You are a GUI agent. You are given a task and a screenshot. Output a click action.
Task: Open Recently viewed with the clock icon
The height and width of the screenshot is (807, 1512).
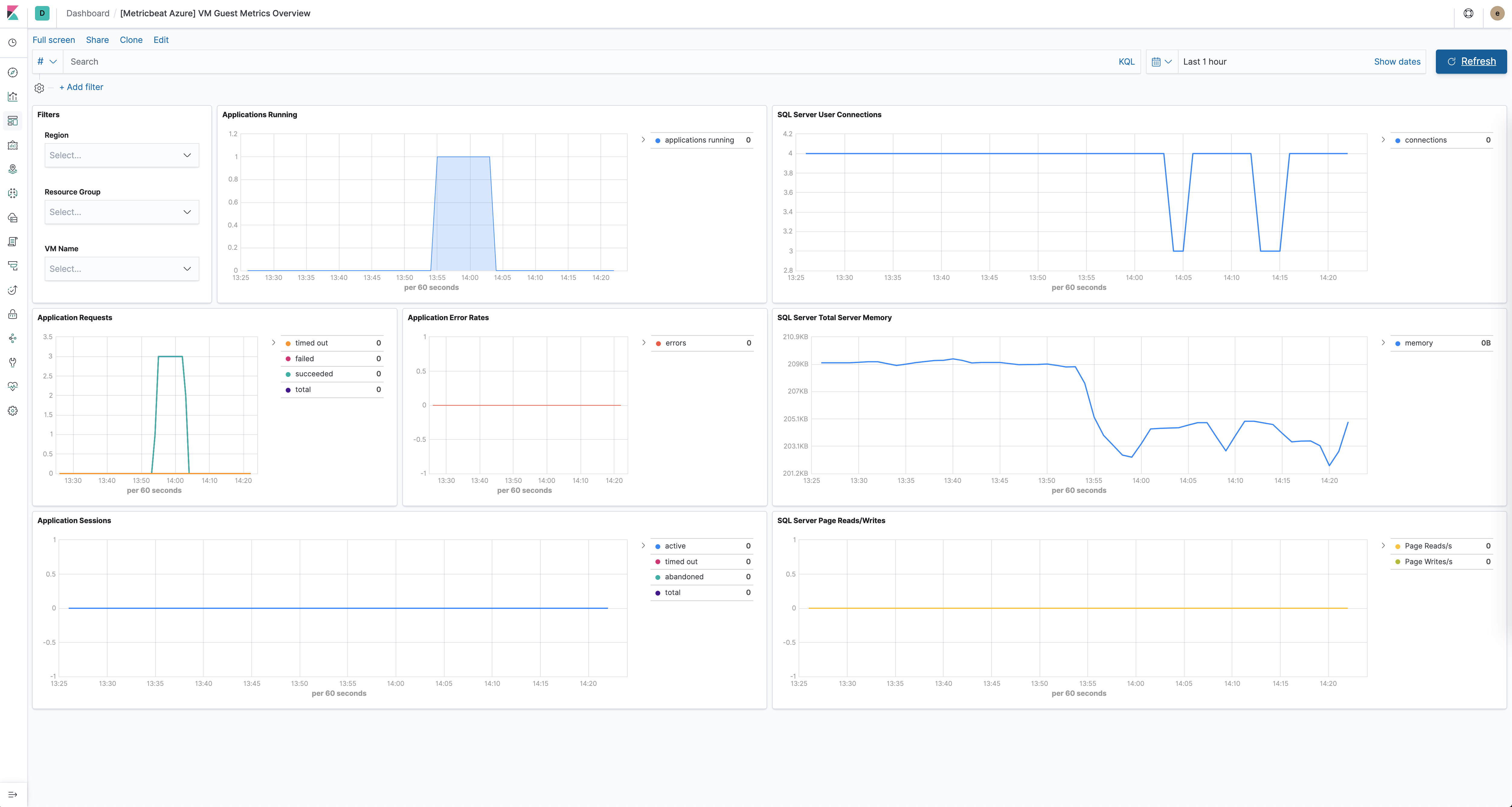tap(12, 42)
